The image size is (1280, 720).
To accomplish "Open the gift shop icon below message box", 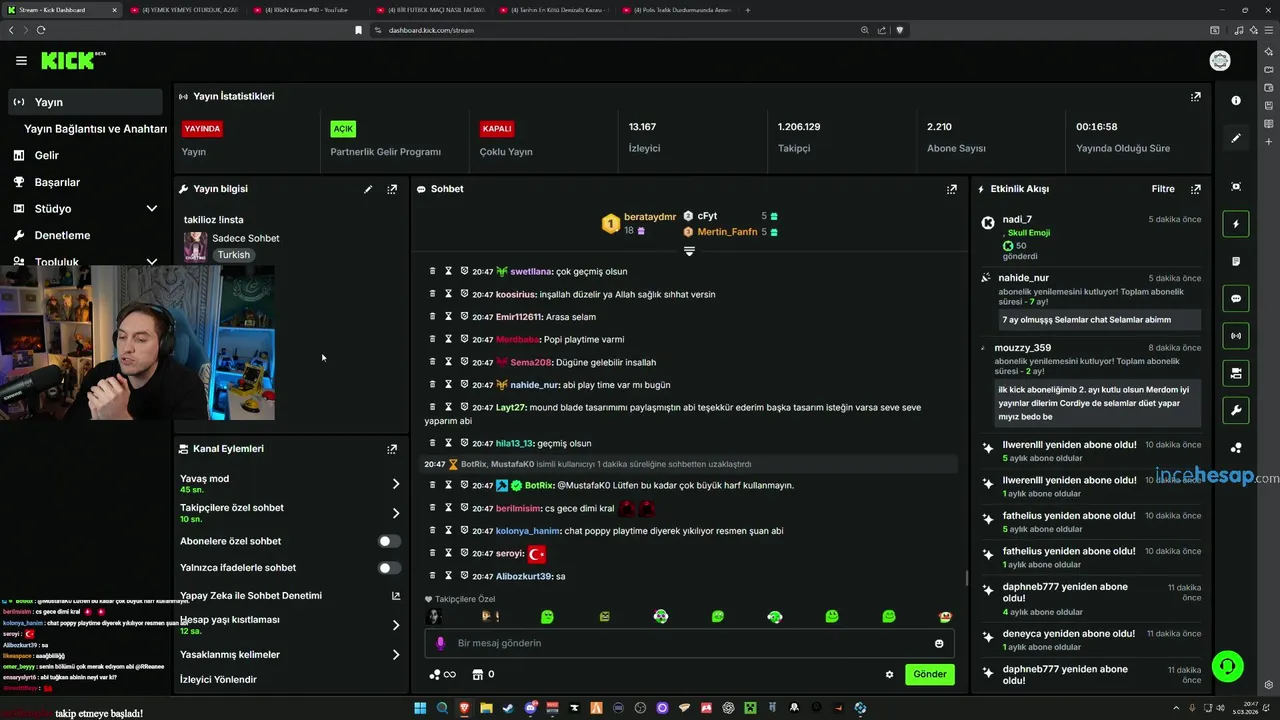I will point(477,674).
